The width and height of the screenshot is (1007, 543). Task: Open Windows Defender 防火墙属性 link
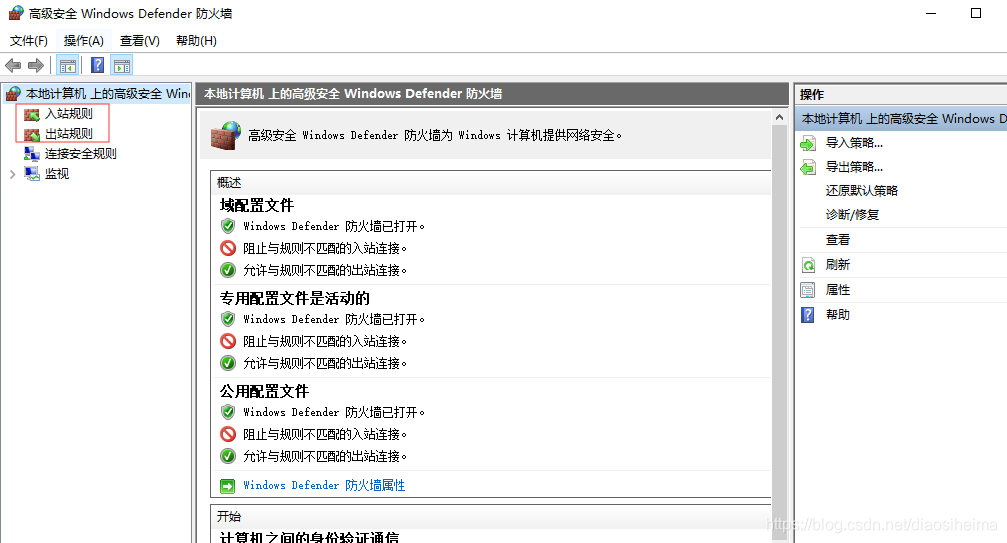pyautogui.click(x=324, y=485)
